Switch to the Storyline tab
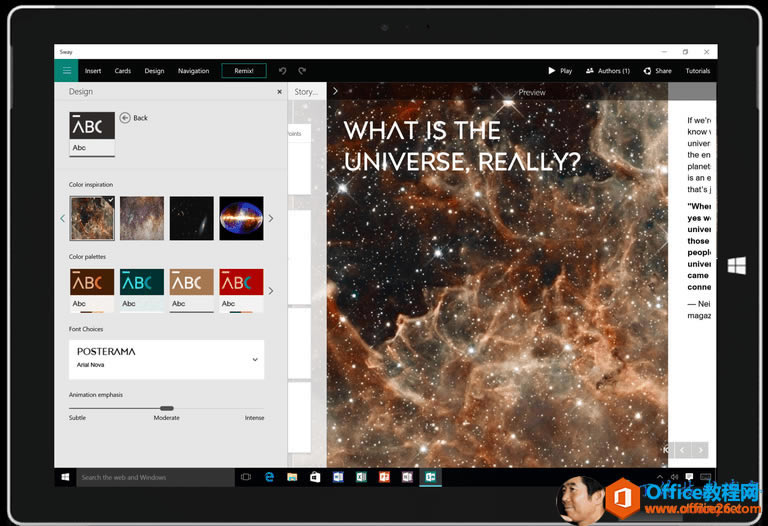Image resolution: width=768 pixels, height=526 pixels. click(306, 92)
